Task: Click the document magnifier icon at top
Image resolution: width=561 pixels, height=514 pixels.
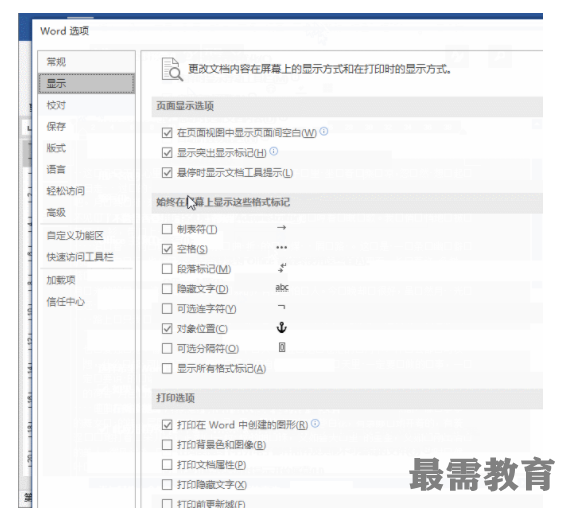Action: tap(172, 69)
